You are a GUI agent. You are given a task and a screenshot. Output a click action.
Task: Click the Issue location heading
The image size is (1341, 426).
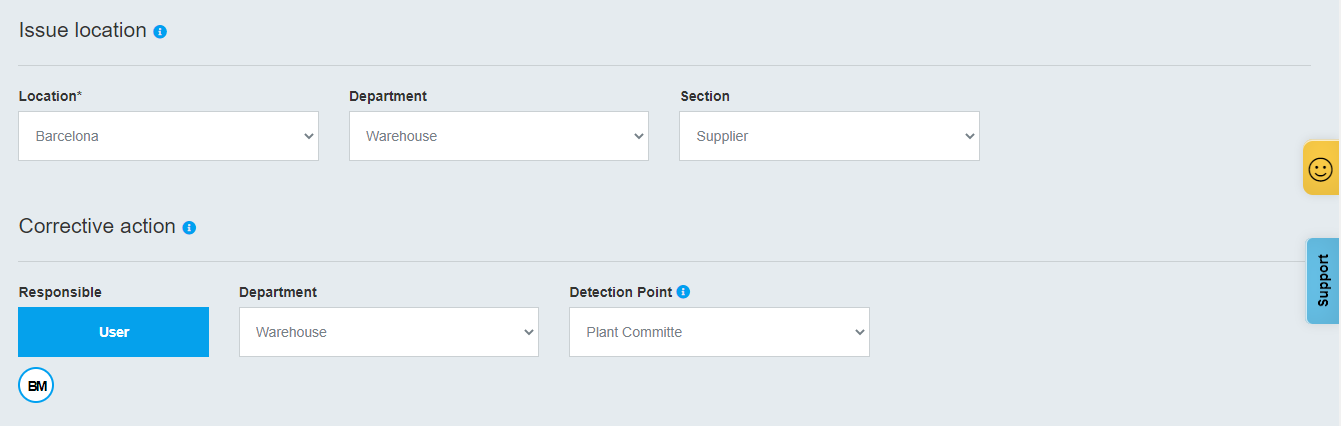(x=83, y=30)
